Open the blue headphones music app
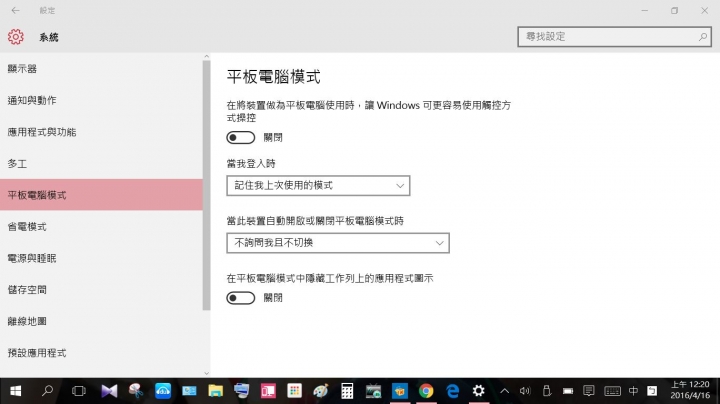The width and height of the screenshot is (720, 404). (163, 391)
